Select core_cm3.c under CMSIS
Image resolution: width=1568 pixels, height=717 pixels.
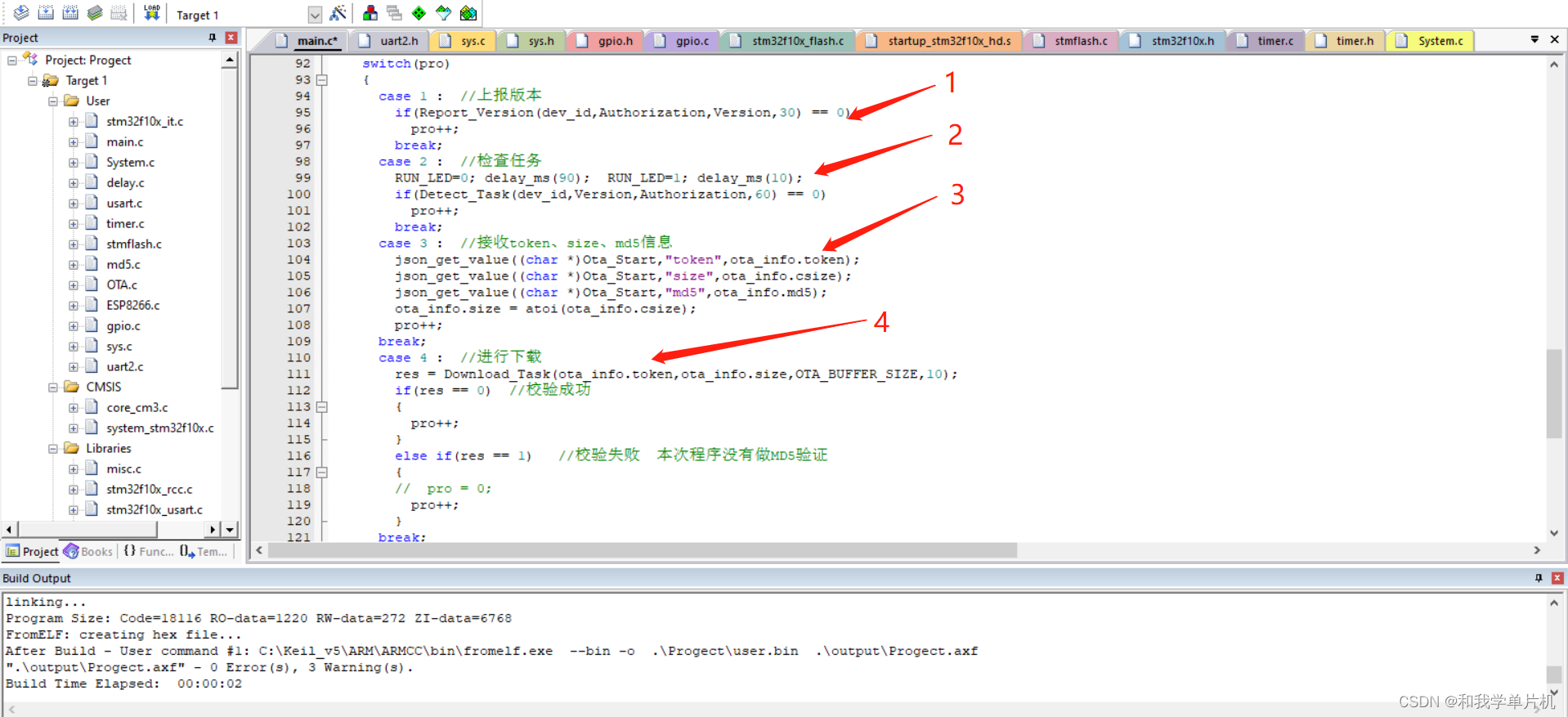(137, 408)
